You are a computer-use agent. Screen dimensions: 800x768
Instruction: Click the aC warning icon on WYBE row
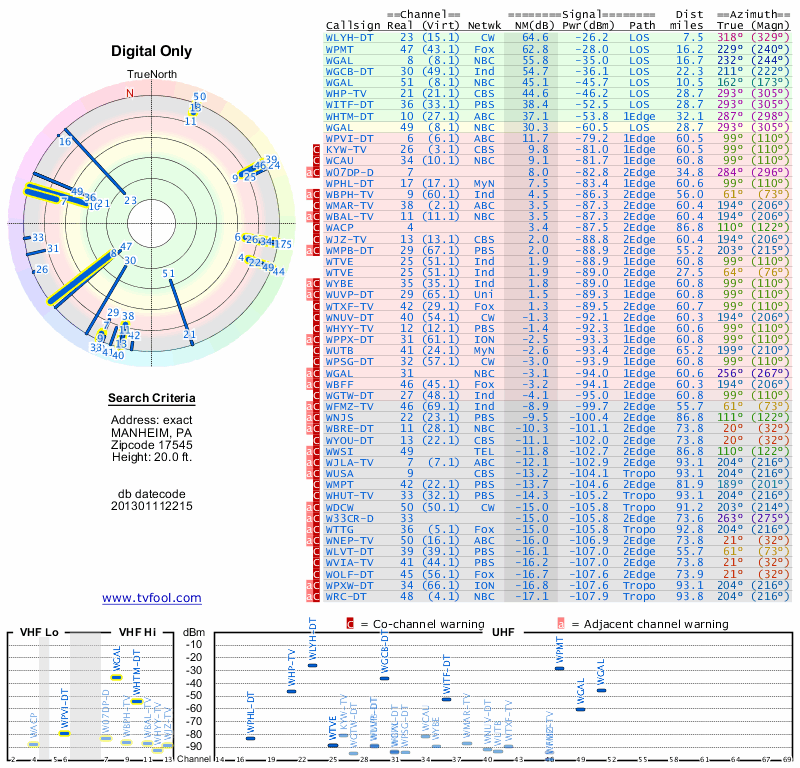point(313,284)
